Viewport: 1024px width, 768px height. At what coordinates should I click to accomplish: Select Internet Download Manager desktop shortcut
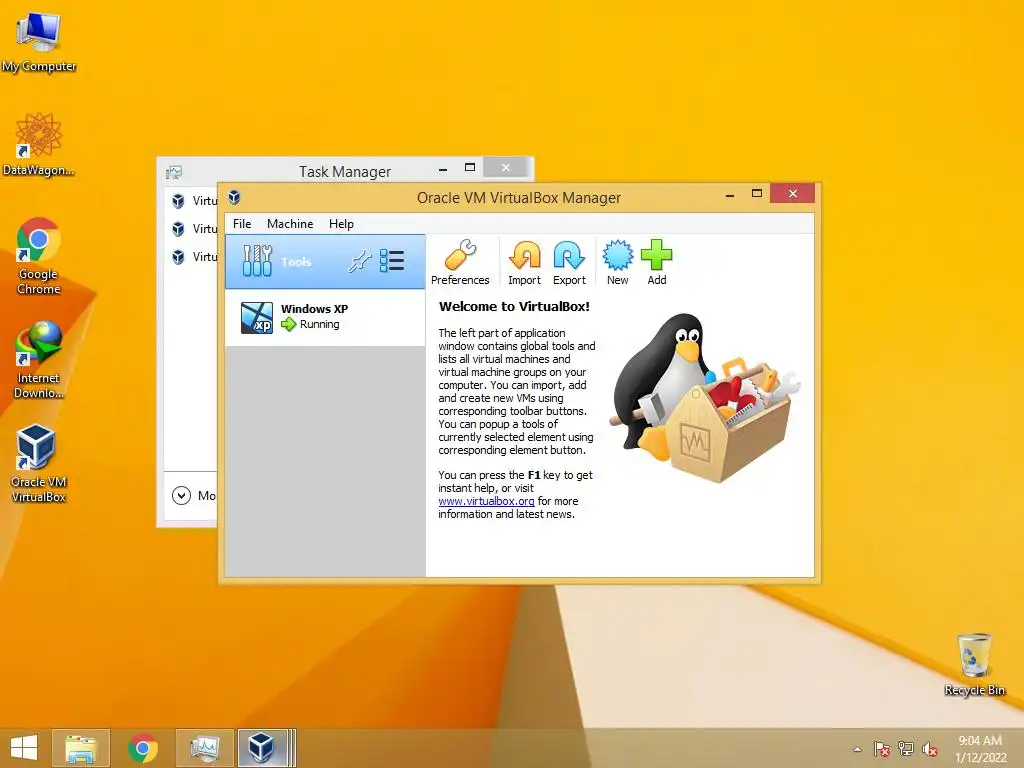pyautogui.click(x=39, y=360)
